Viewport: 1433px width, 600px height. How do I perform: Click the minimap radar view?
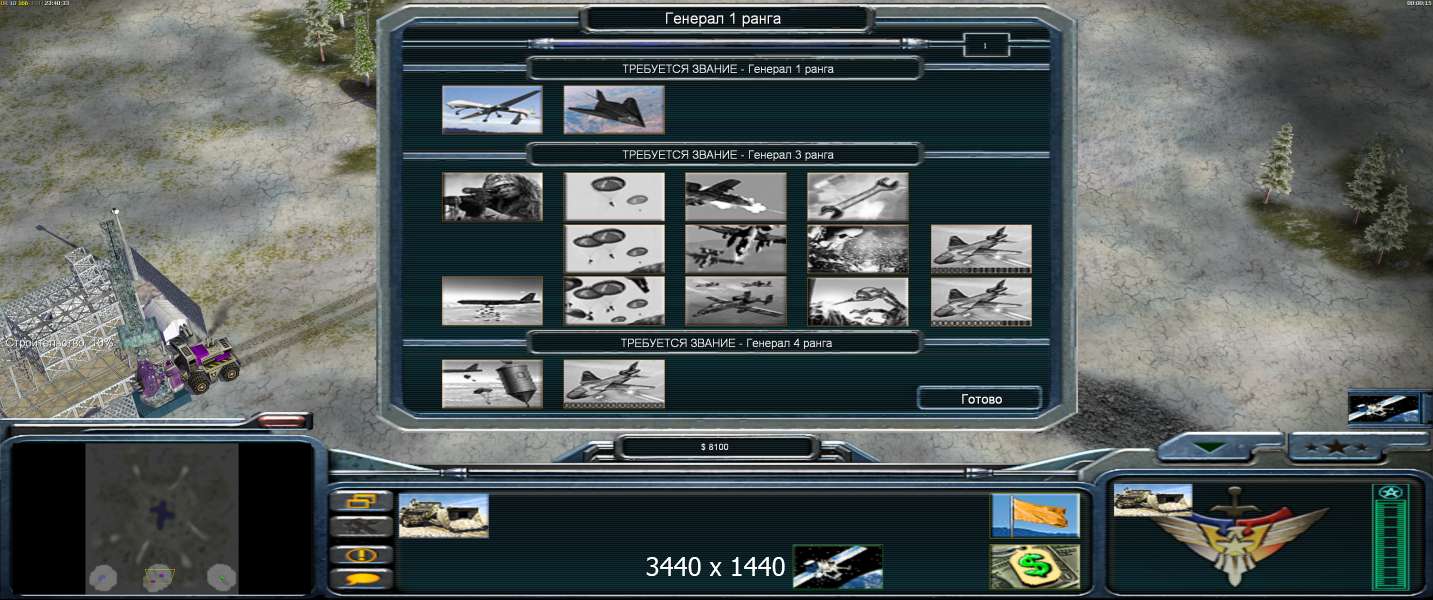click(162, 518)
